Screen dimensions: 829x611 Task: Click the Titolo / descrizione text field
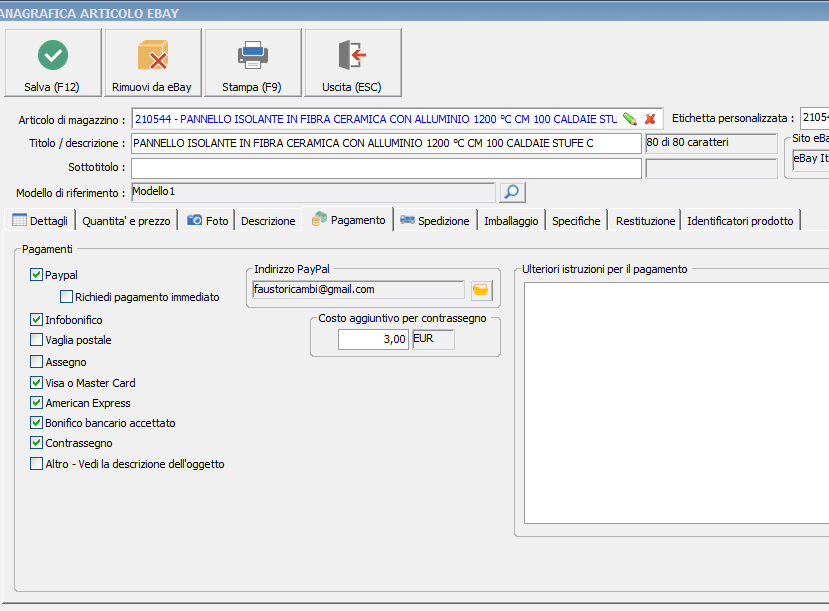[x=386, y=143]
